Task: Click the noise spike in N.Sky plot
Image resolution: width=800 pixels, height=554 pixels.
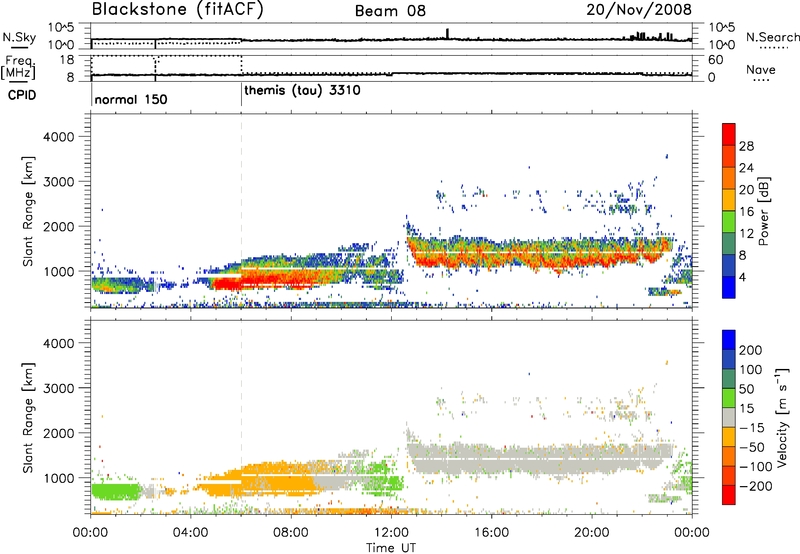Action: coord(447,34)
